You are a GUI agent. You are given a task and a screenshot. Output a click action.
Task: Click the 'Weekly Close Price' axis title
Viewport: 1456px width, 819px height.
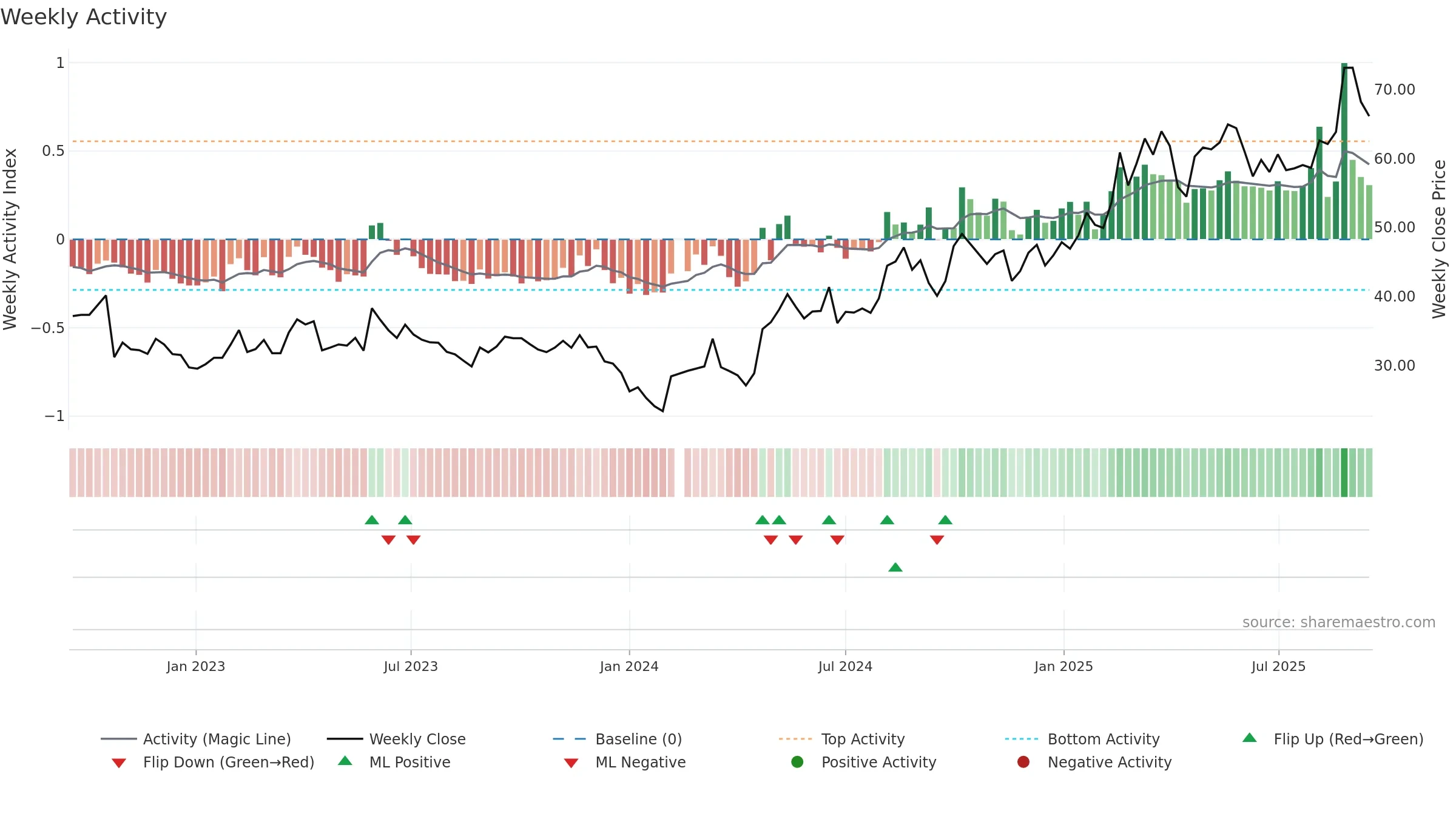tap(1439, 239)
